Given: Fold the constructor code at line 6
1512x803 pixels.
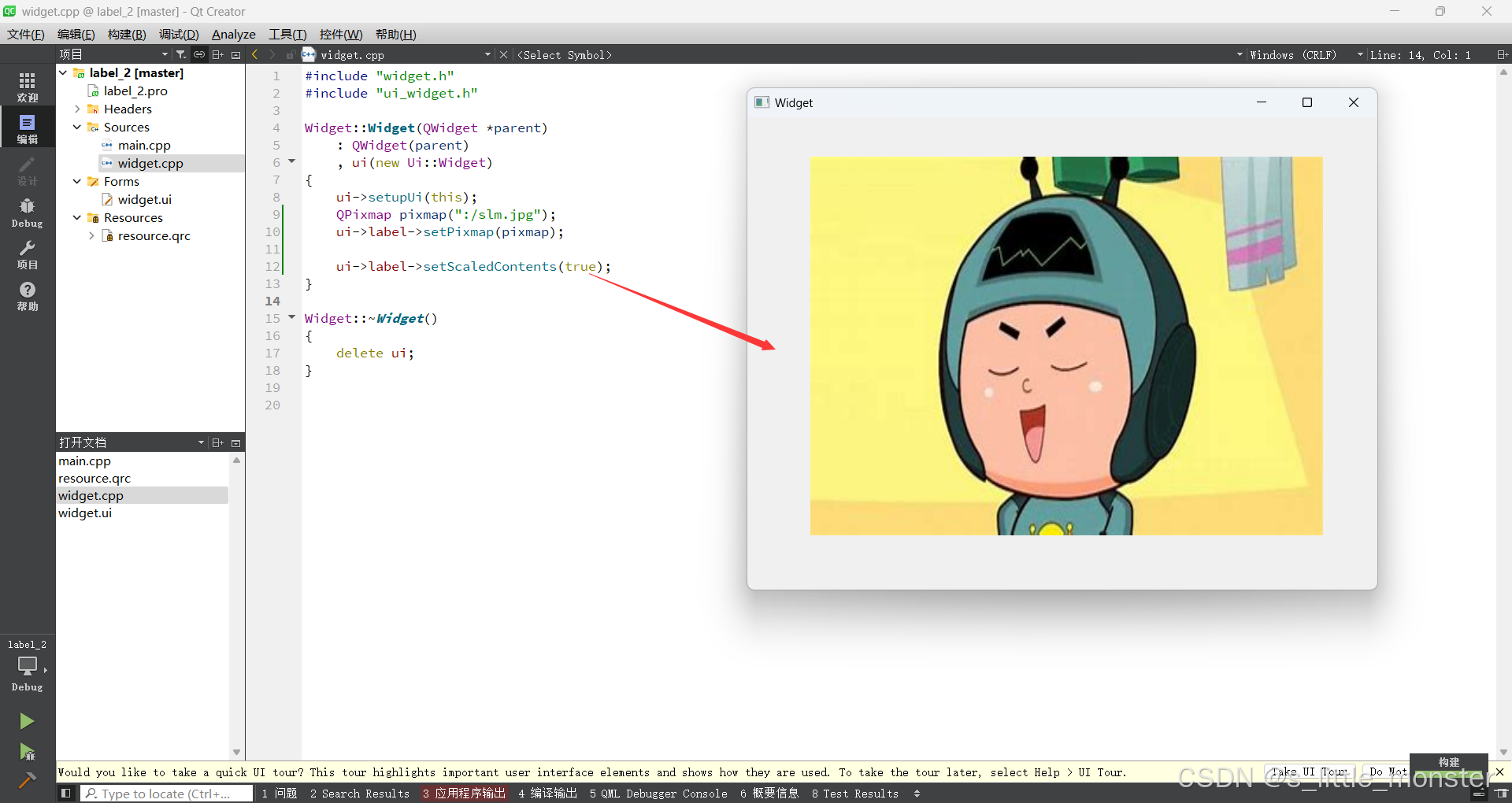Looking at the screenshot, I should [291, 161].
